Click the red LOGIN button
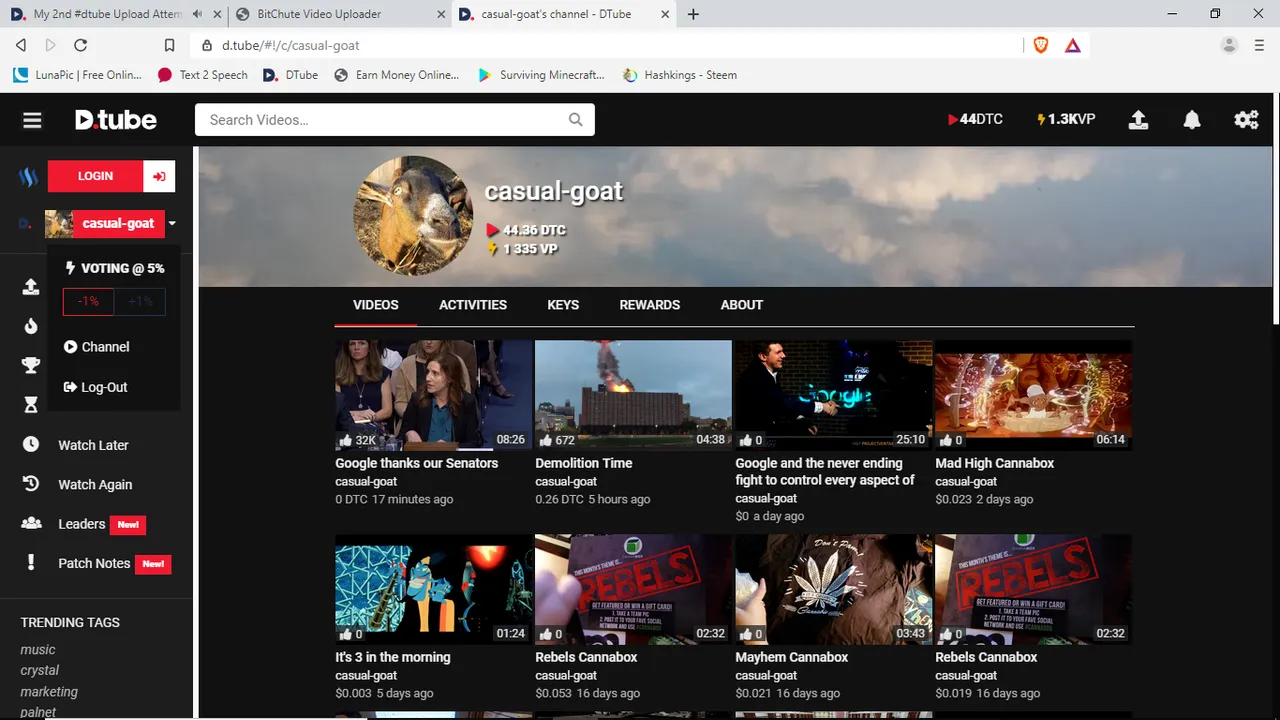The height and width of the screenshot is (720, 1280). coord(95,176)
